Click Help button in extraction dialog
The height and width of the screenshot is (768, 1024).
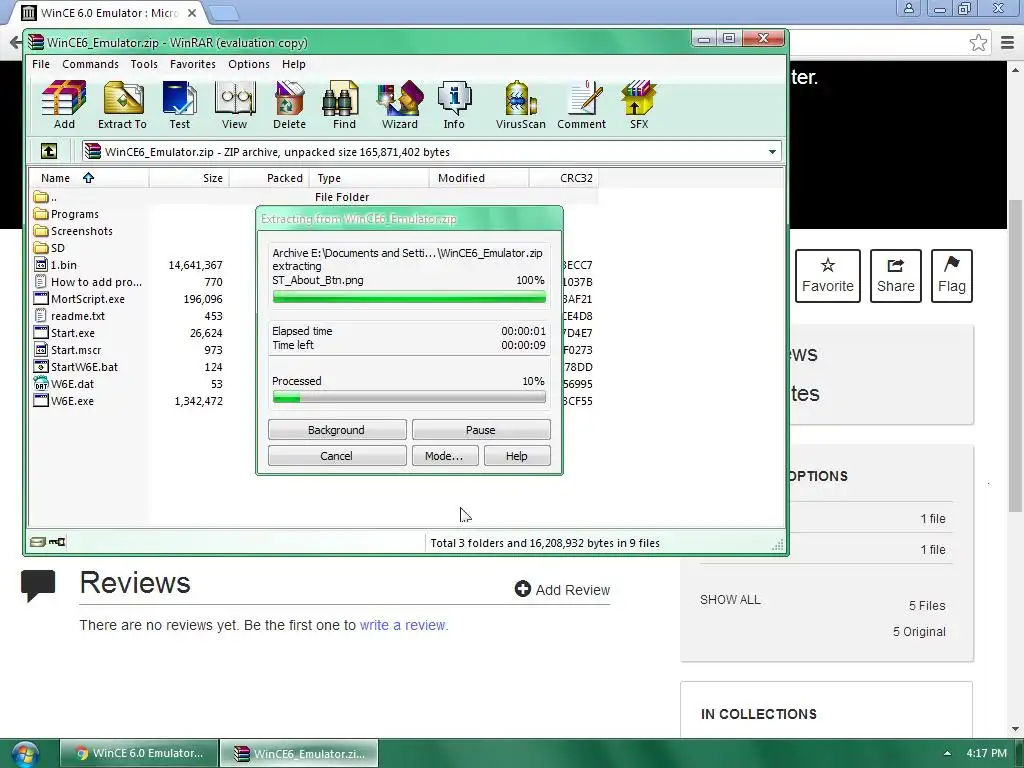click(517, 456)
